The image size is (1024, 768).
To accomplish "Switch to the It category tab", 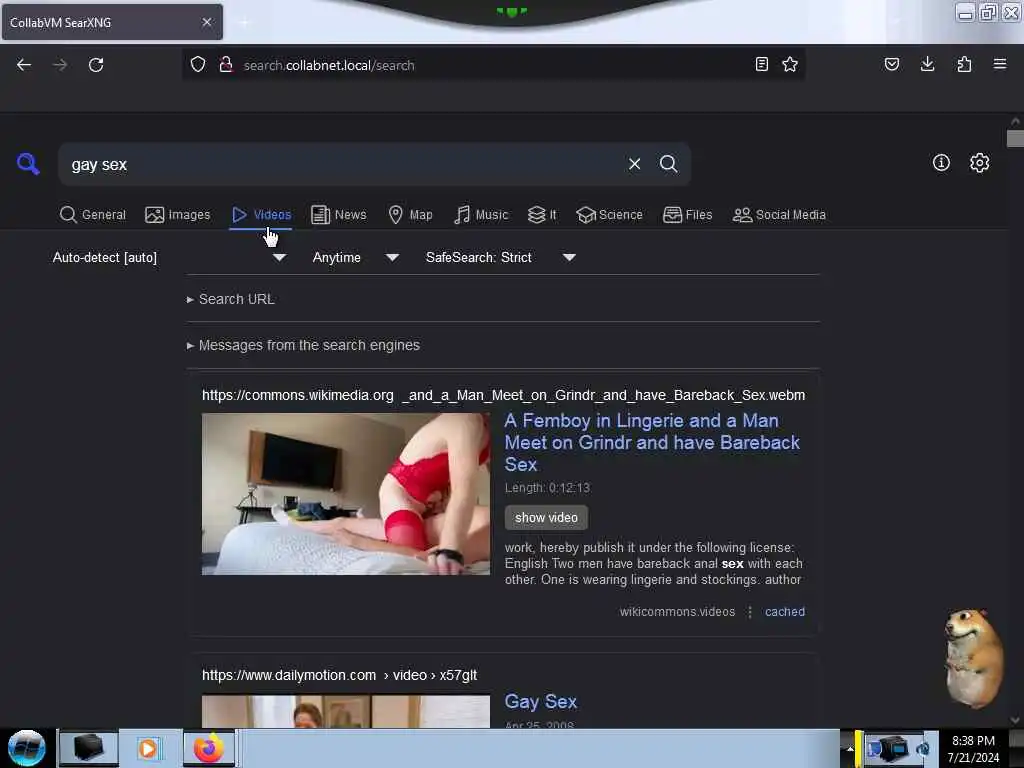I will pos(542,215).
